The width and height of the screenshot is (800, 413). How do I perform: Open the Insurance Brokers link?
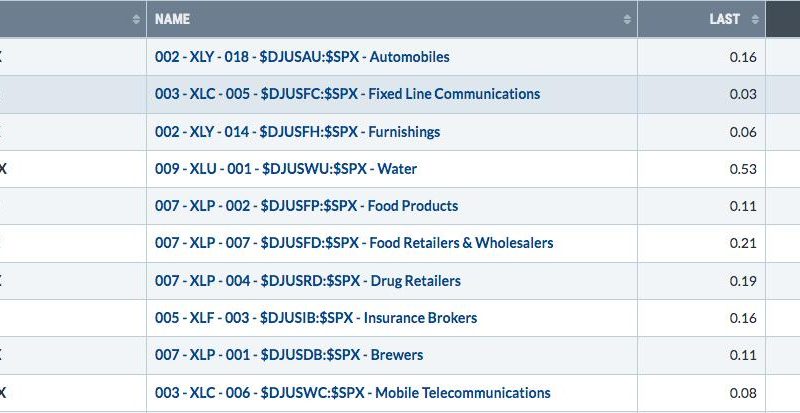coord(316,318)
